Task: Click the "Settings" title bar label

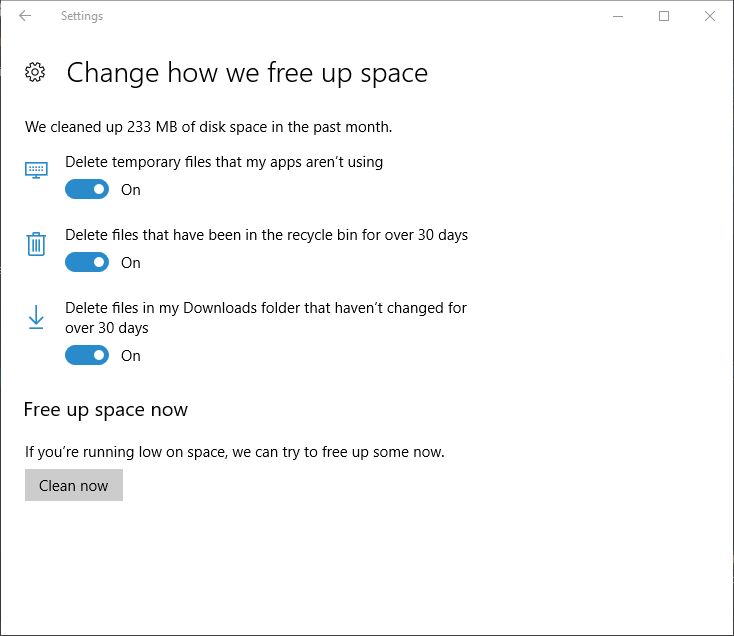Action: click(82, 16)
